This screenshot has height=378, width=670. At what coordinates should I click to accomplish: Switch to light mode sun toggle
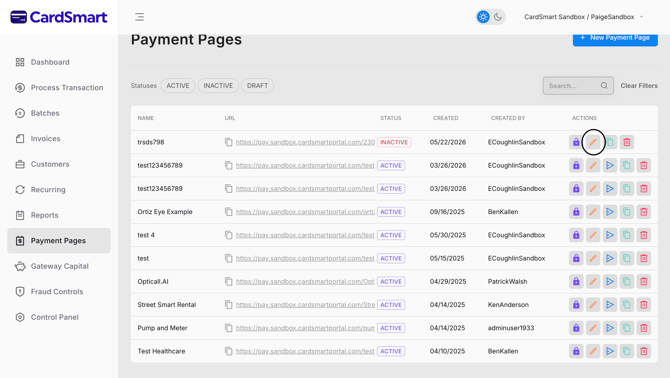click(x=483, y=17)
